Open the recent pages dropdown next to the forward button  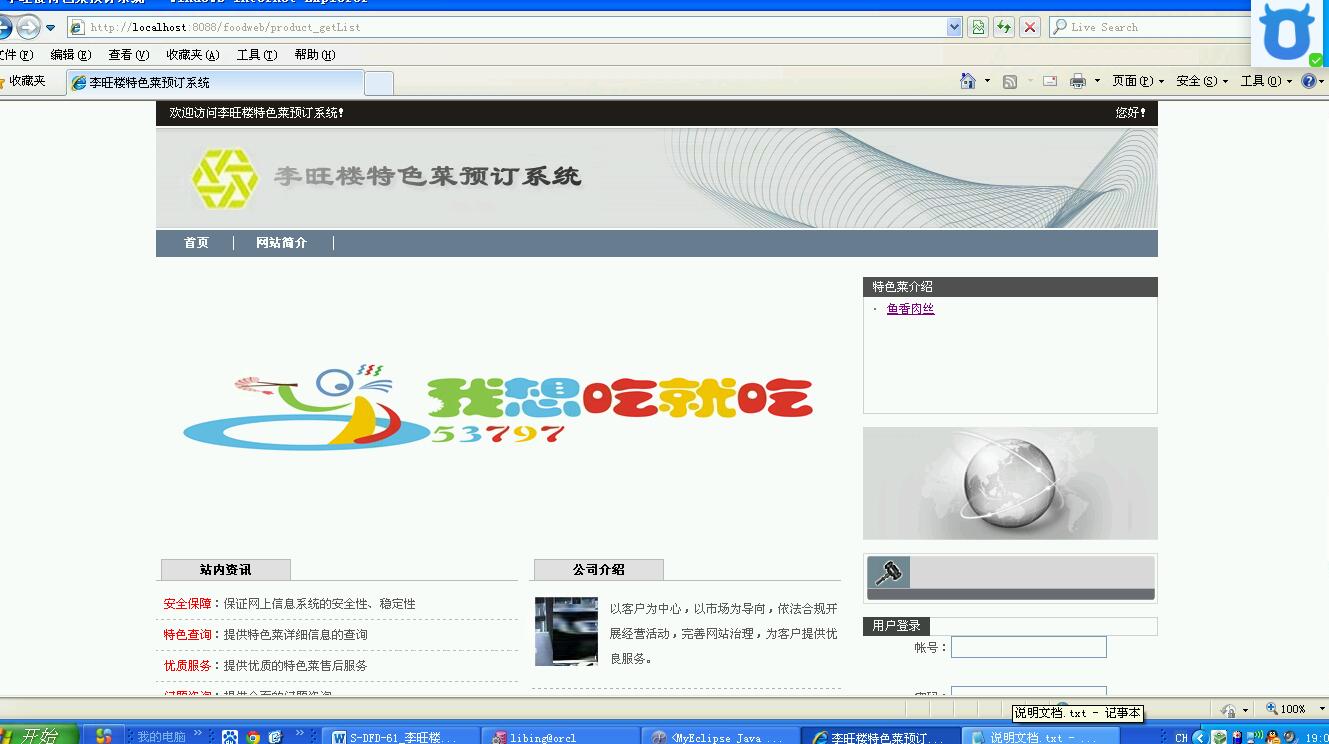point(50,28)
